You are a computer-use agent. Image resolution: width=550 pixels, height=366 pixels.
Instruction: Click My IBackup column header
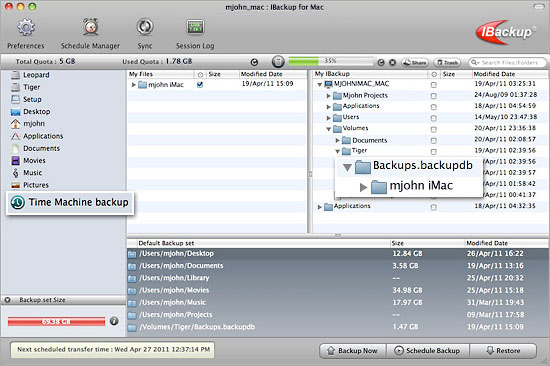pyautogui.click(x=370, y=74)
